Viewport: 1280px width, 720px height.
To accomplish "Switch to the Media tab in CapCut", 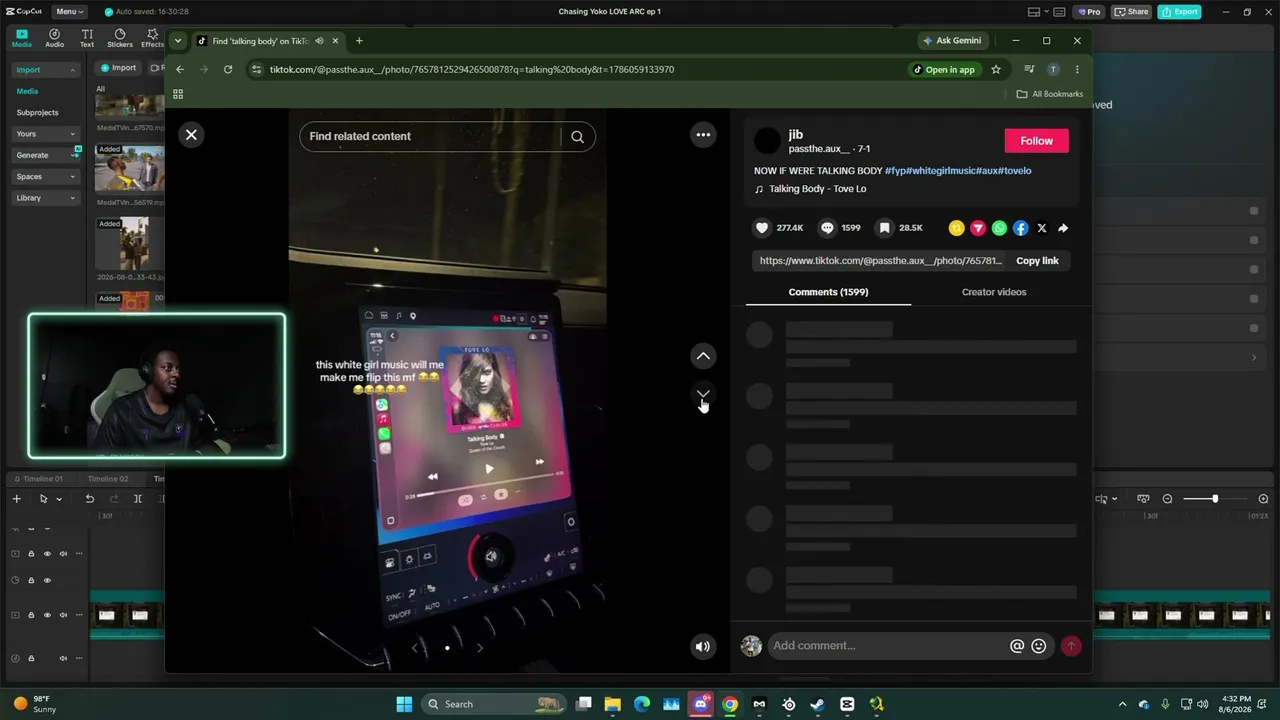I will [x=22, y=38].
